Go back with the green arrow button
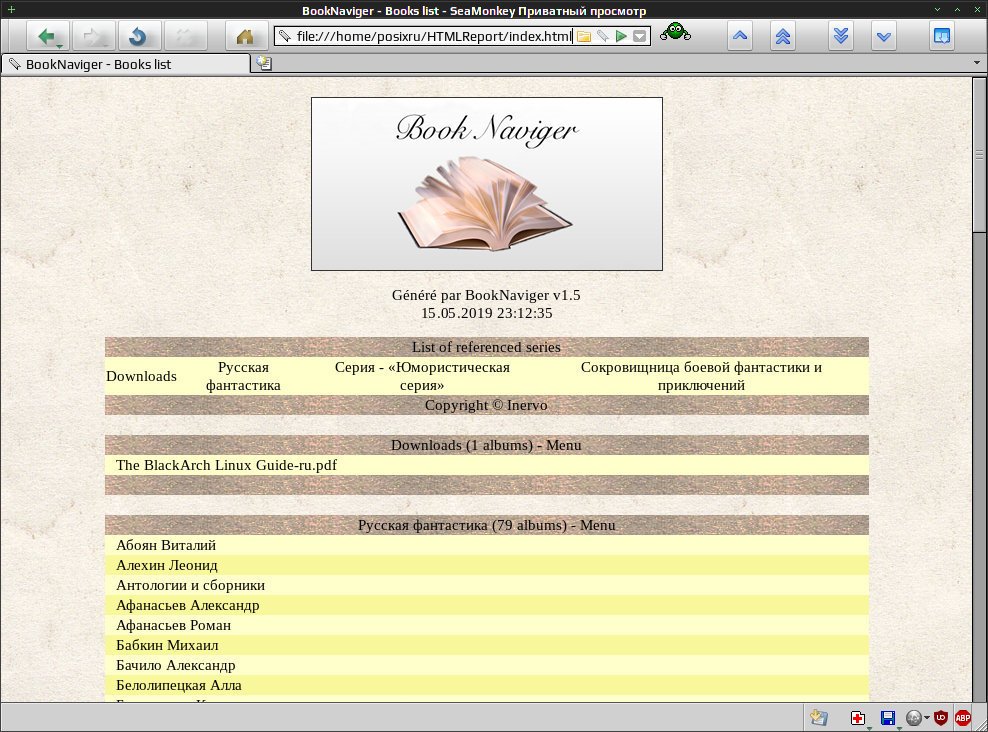The width and height of the screenshot is (988, 732). 48,36
